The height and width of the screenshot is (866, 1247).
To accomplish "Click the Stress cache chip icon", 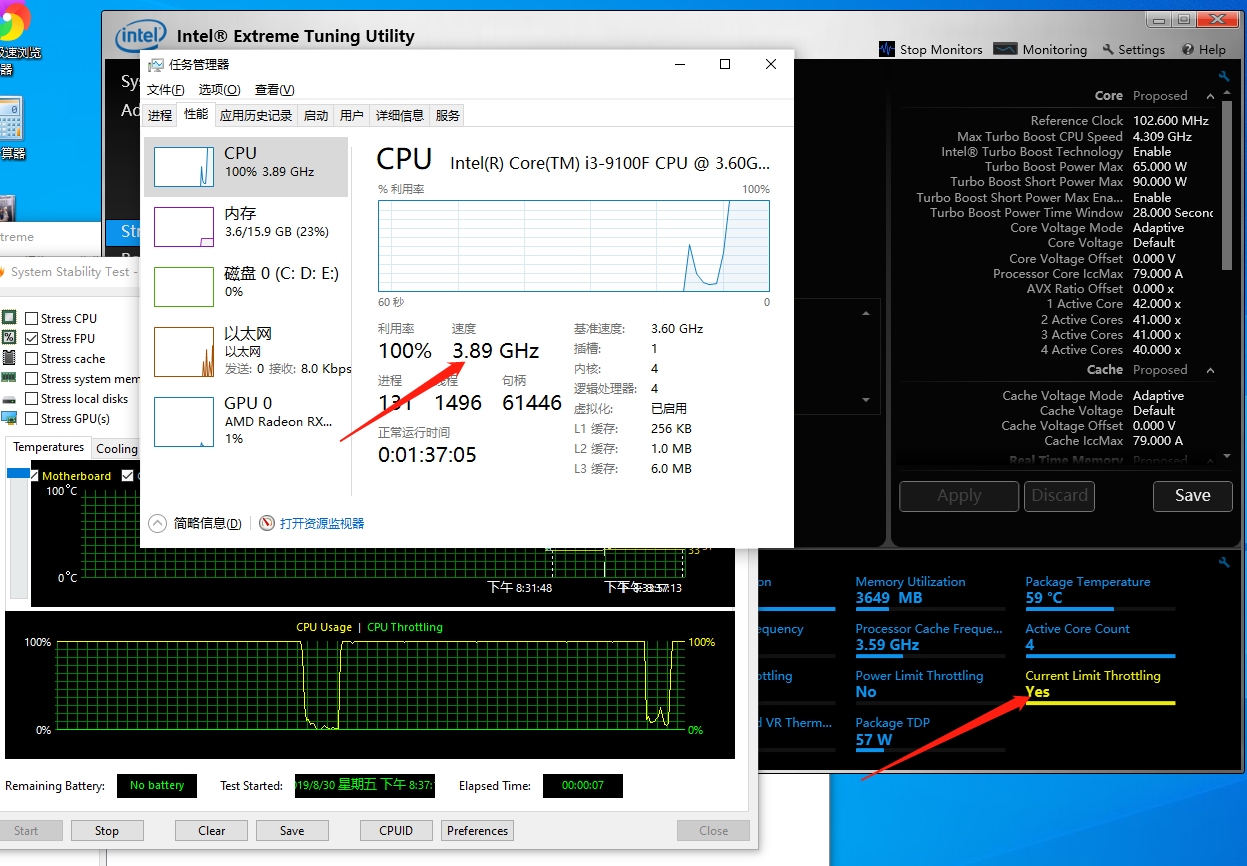I will point(9,358).
